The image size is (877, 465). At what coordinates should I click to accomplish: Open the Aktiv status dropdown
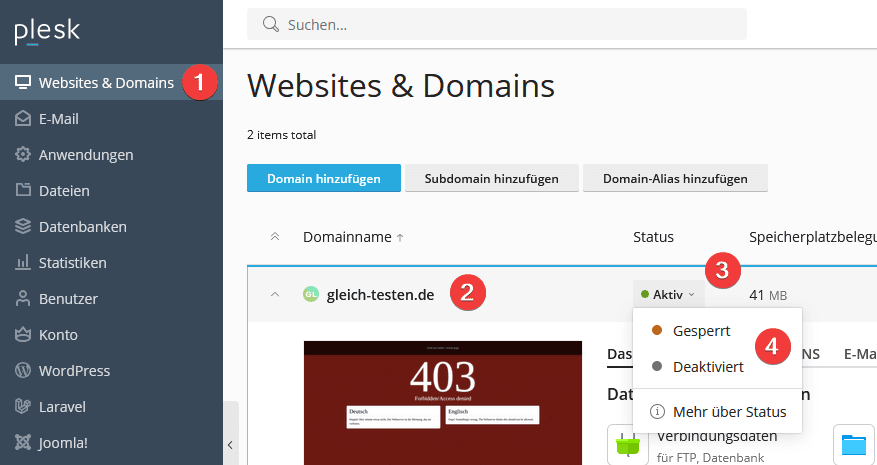click(x=667, y=295)
